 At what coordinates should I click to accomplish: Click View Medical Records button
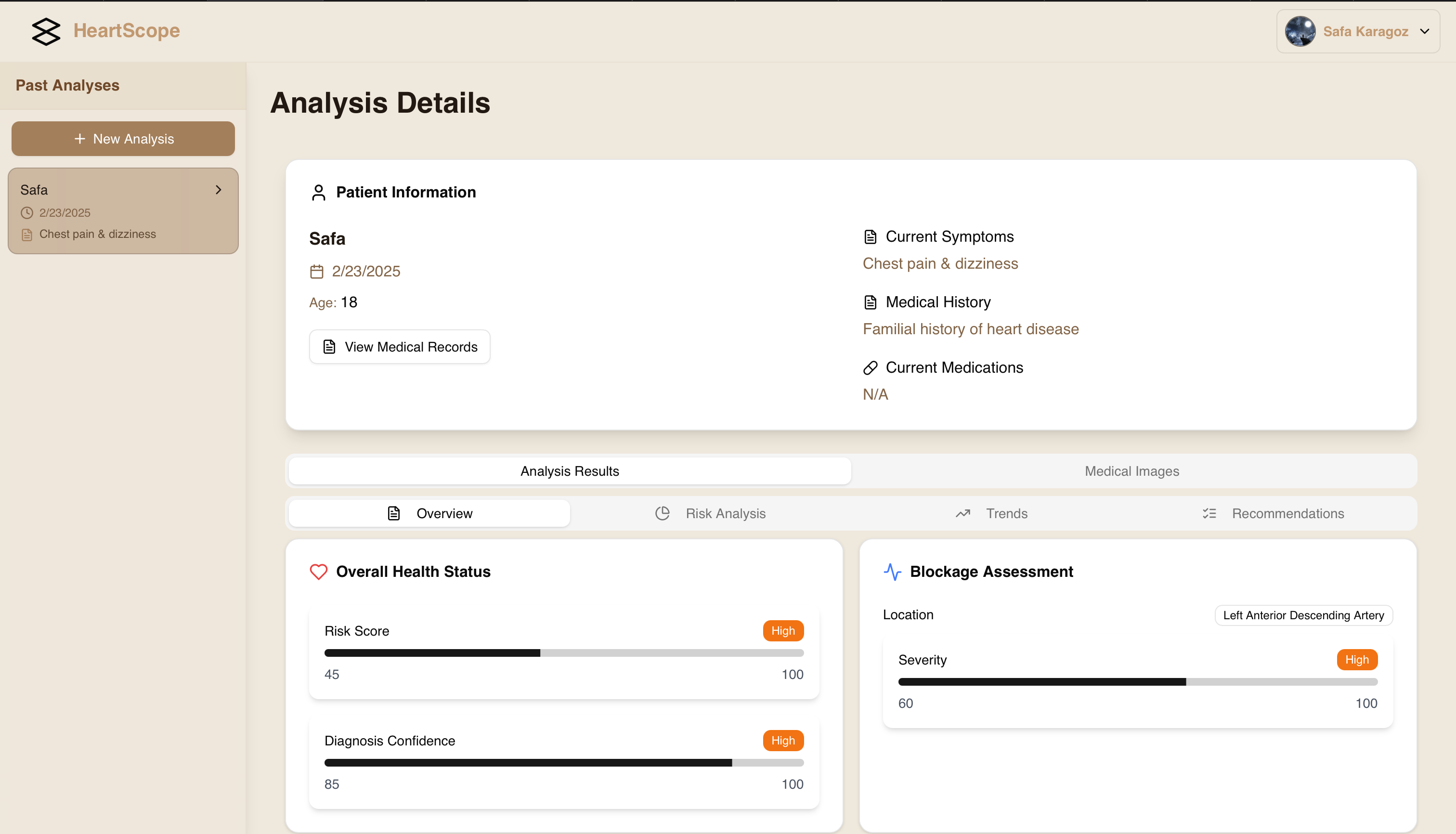399,347
